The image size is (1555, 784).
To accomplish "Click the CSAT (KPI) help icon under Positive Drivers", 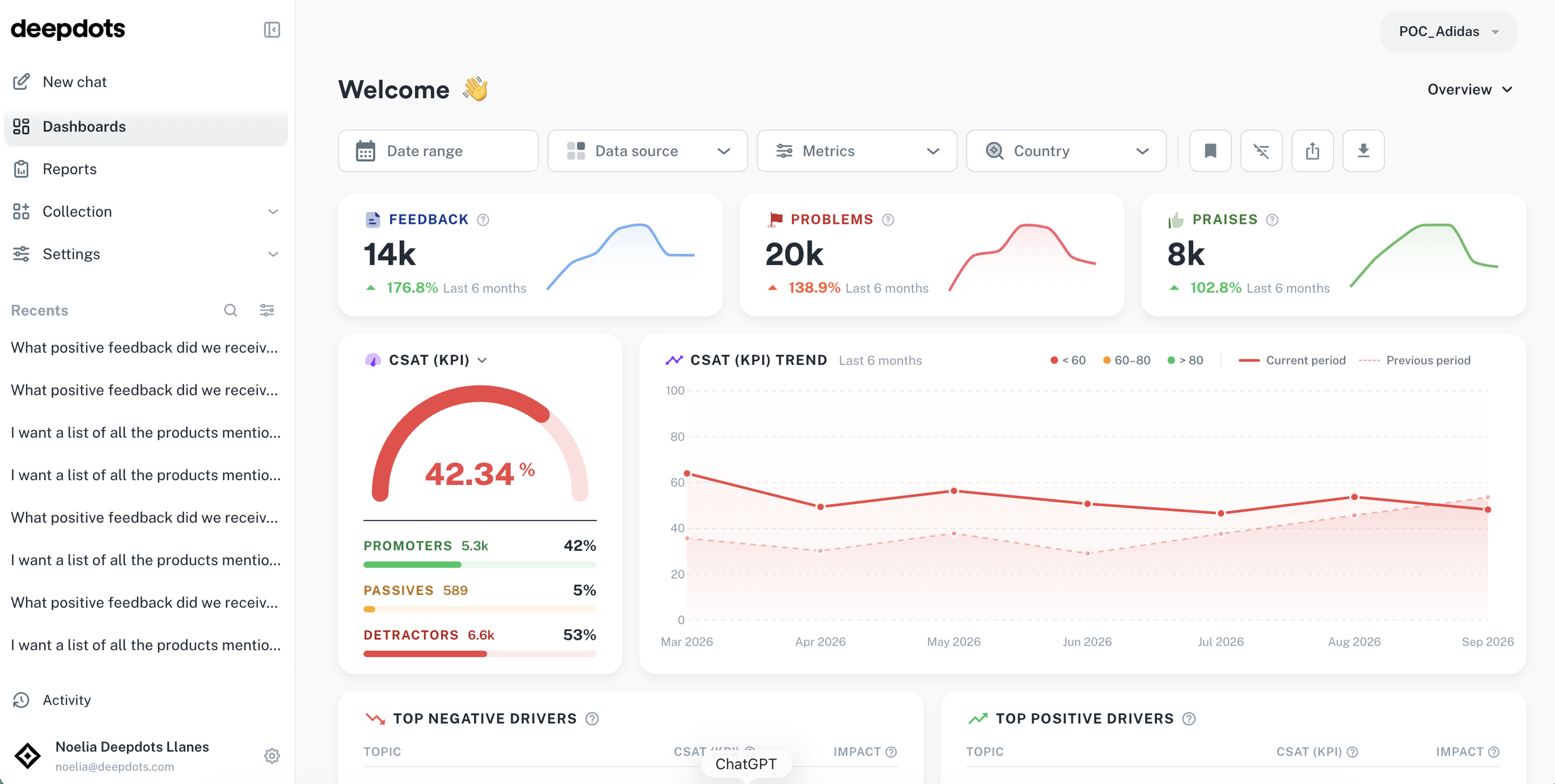I will [1352, 752].
